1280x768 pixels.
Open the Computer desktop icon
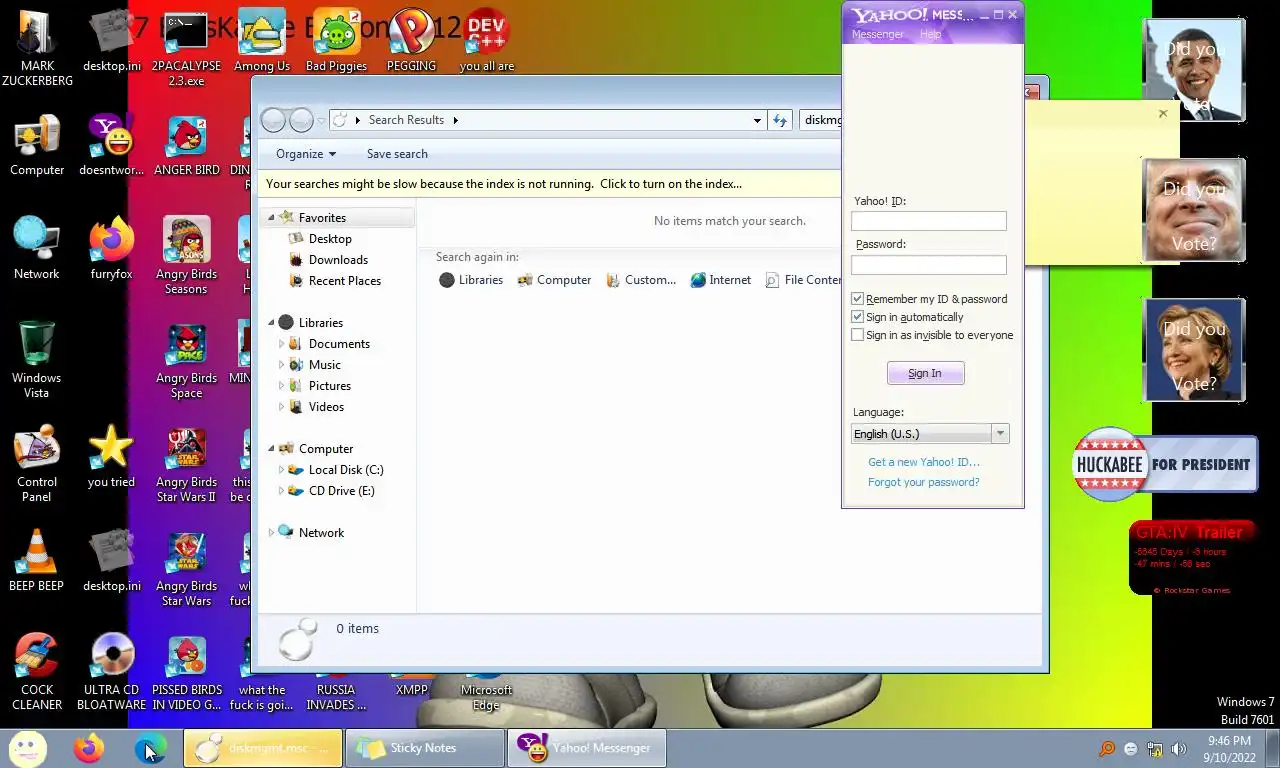point(37,145)
